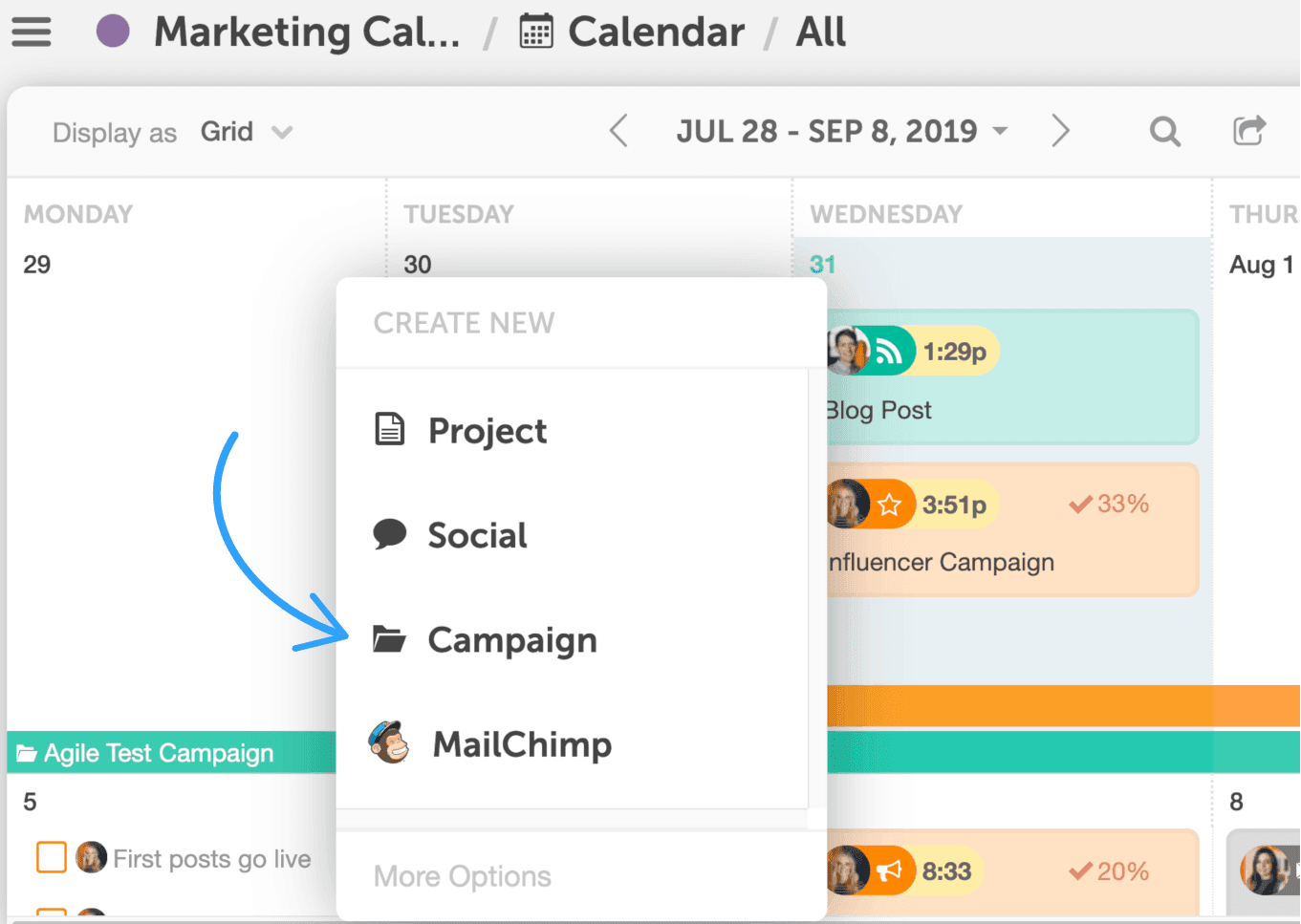Open the hamburger navigation menu
The image size is (1301, 924).
[31, 32]
